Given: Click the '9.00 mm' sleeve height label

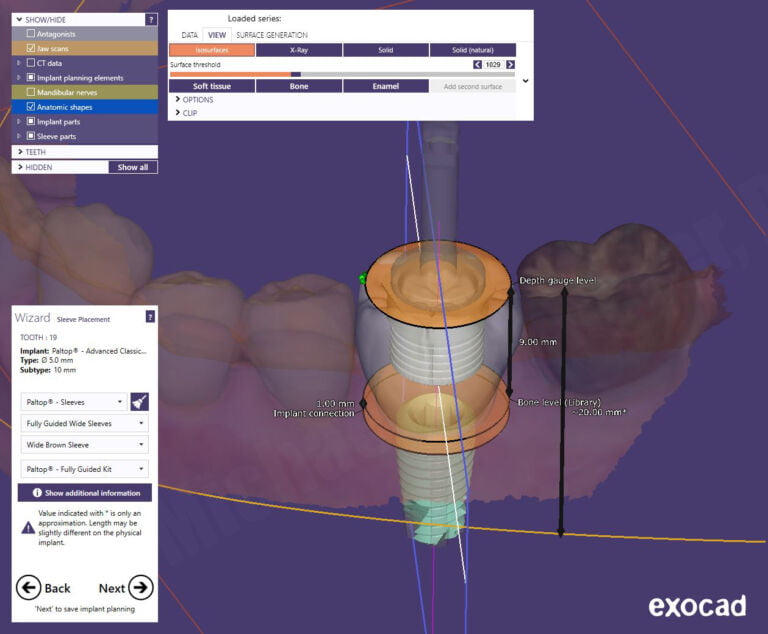Looking at the screenshot, I should 538,342.
